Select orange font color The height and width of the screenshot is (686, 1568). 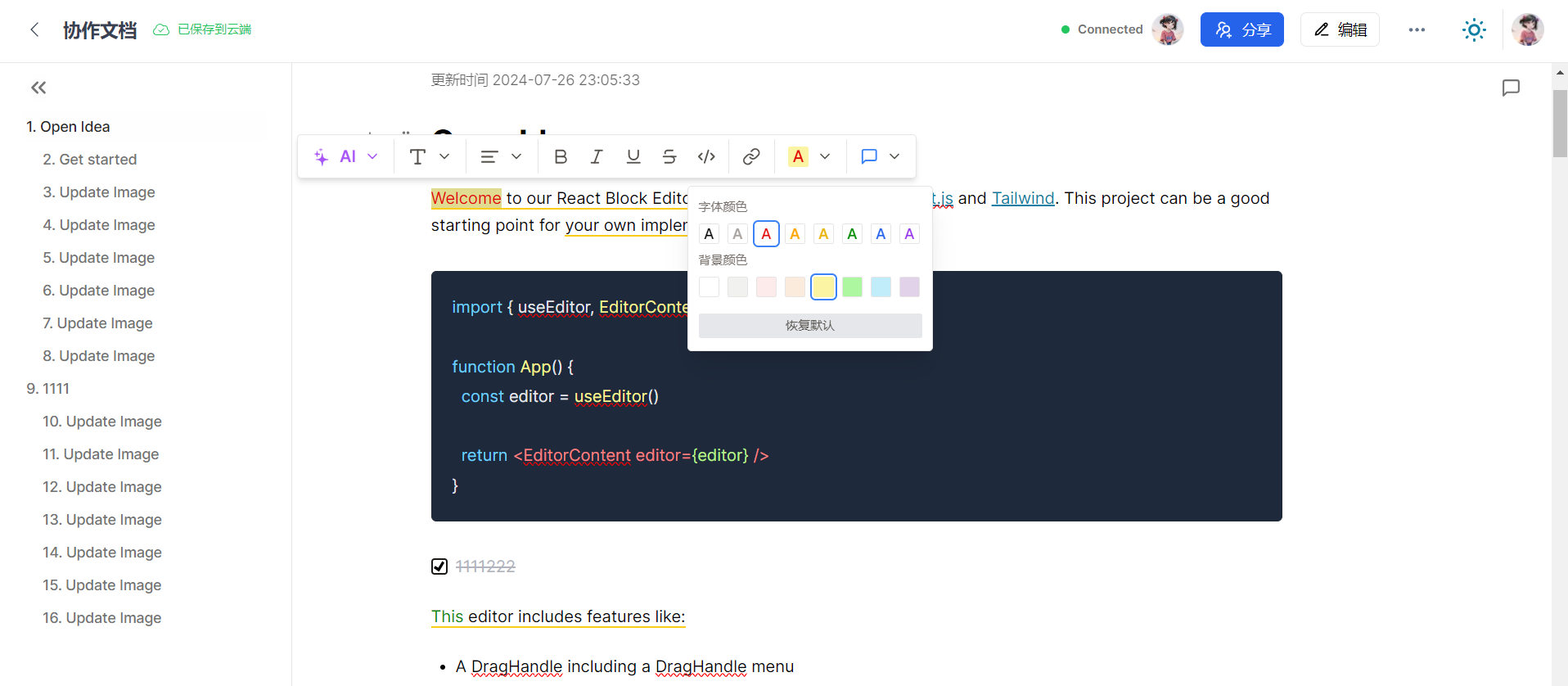795,234
